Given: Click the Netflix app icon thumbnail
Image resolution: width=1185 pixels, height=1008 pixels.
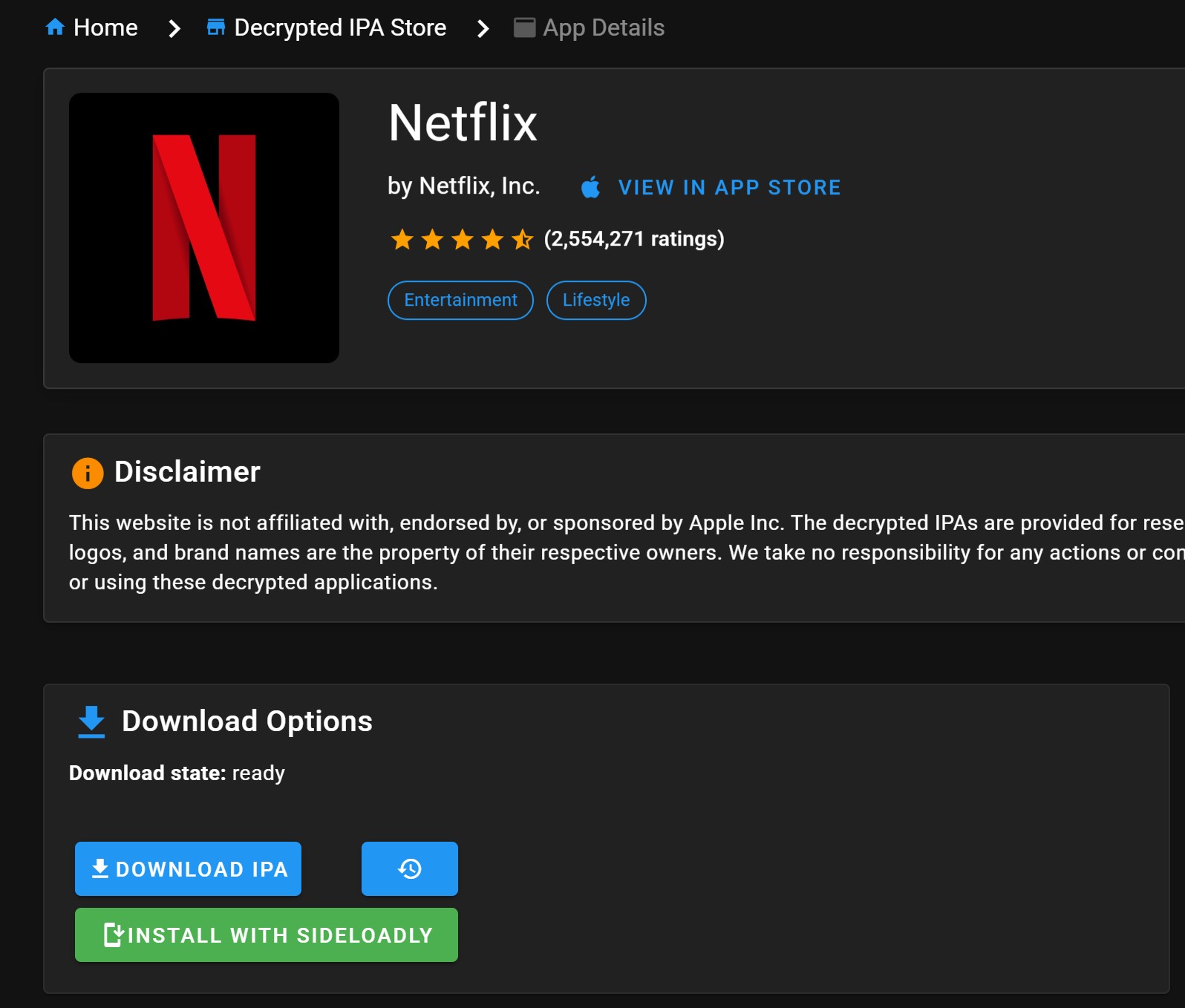Looking at the screenshot, I should point(204,228).
